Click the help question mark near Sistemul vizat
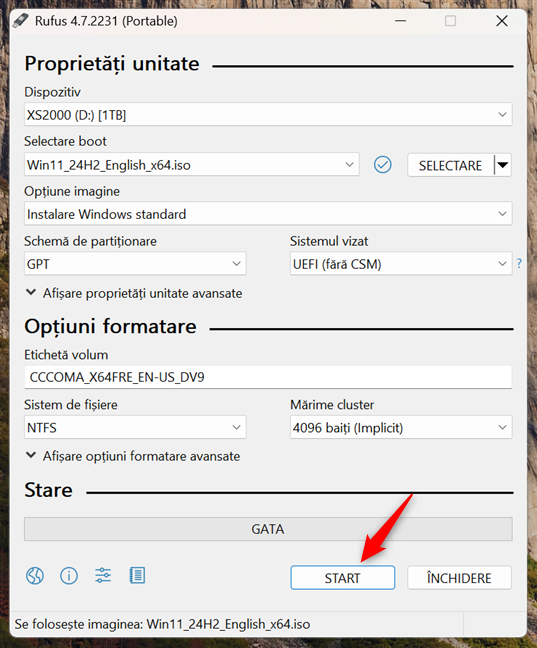The image size is (537, 648). pos(519,263)
